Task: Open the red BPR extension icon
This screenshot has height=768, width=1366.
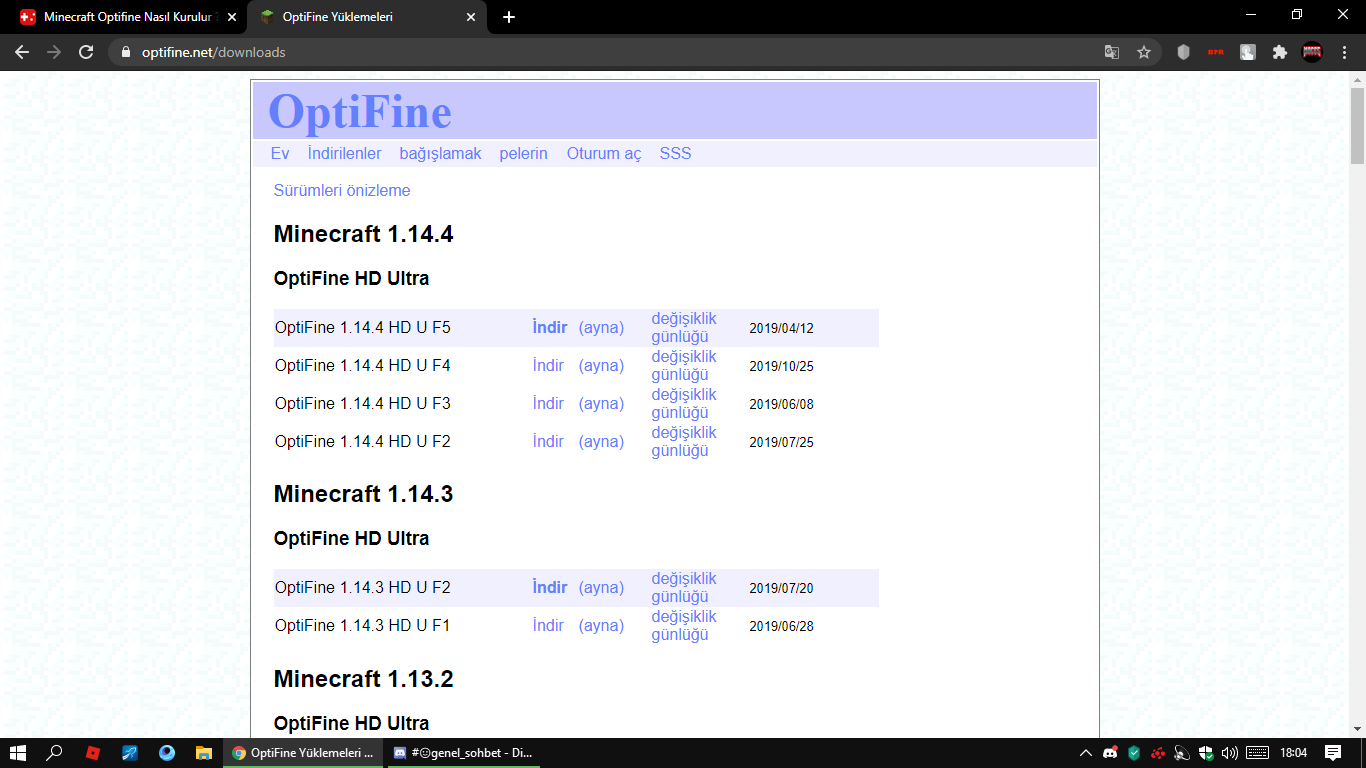Action: coord(1216,52)
